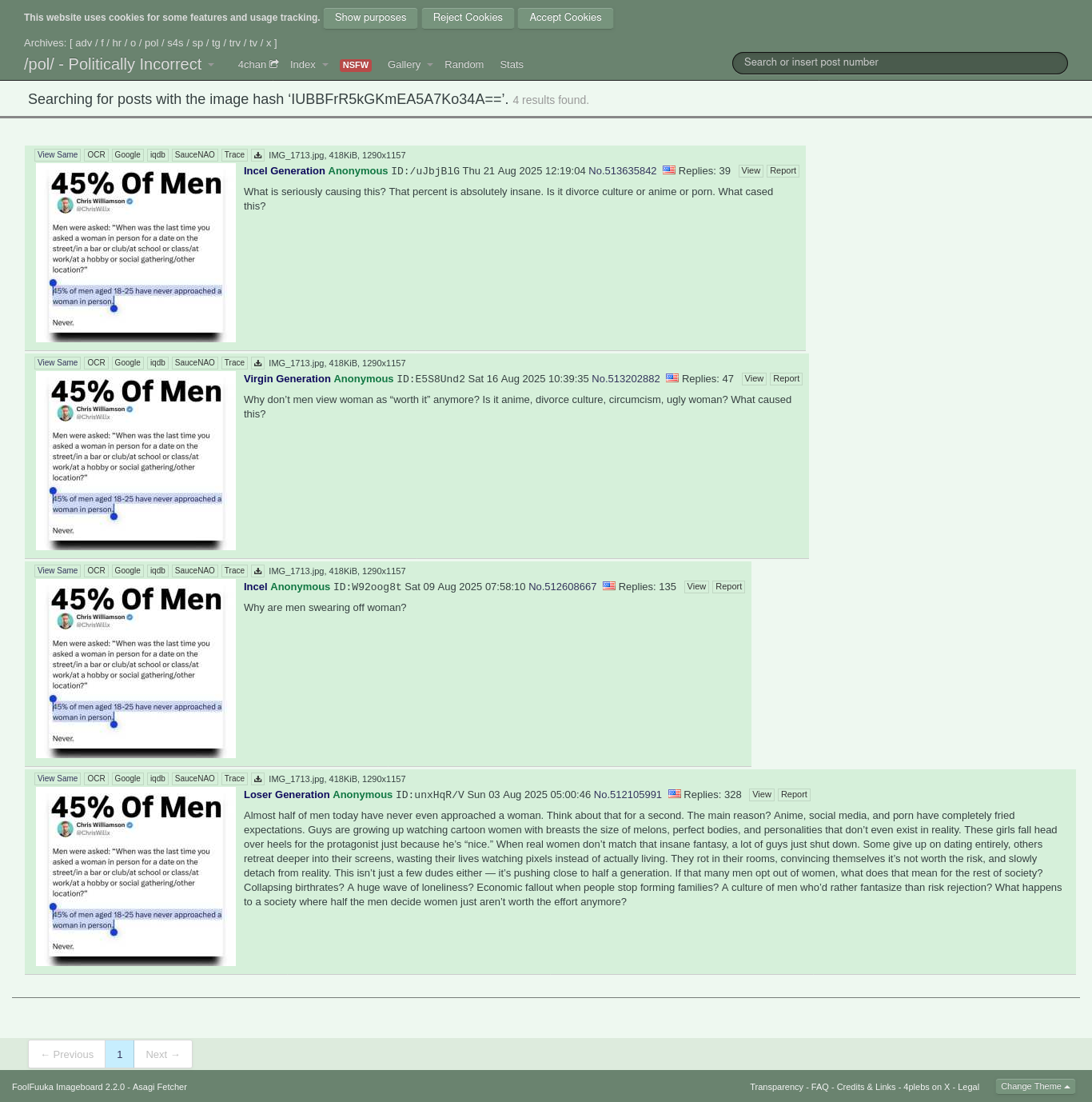Click View on post with 135 replies

click(696, 587)
